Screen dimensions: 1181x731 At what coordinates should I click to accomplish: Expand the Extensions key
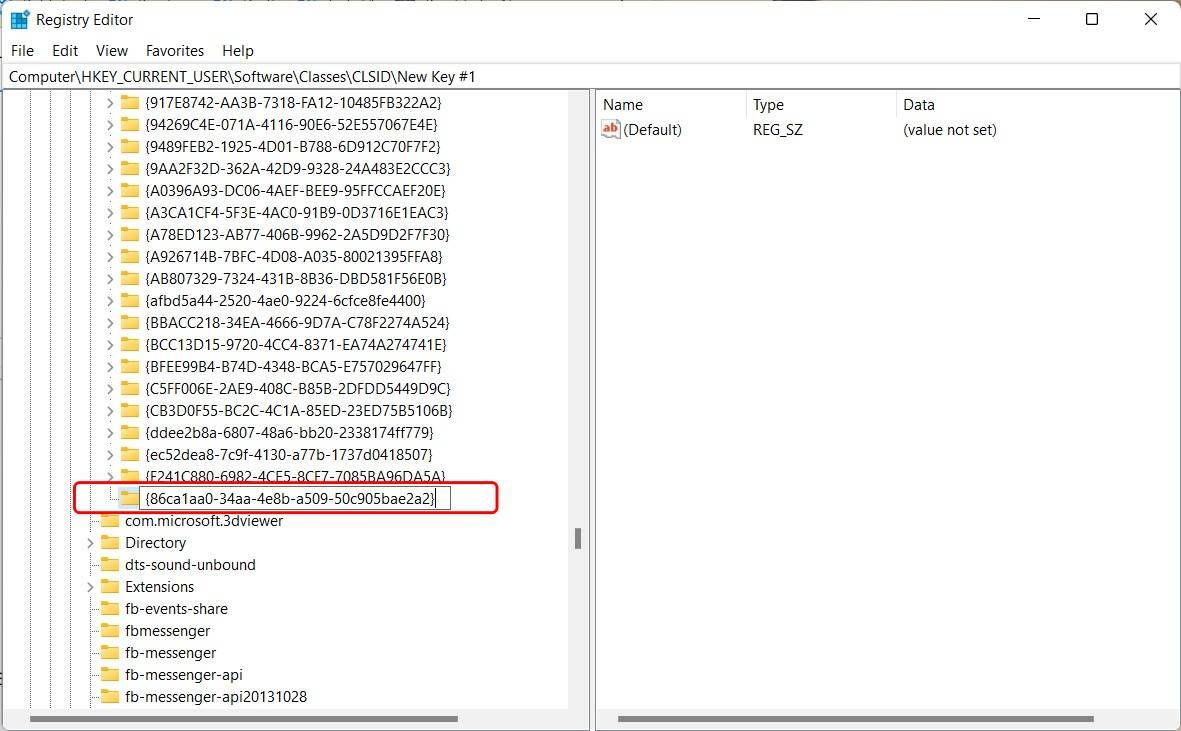tap(90, 587)
